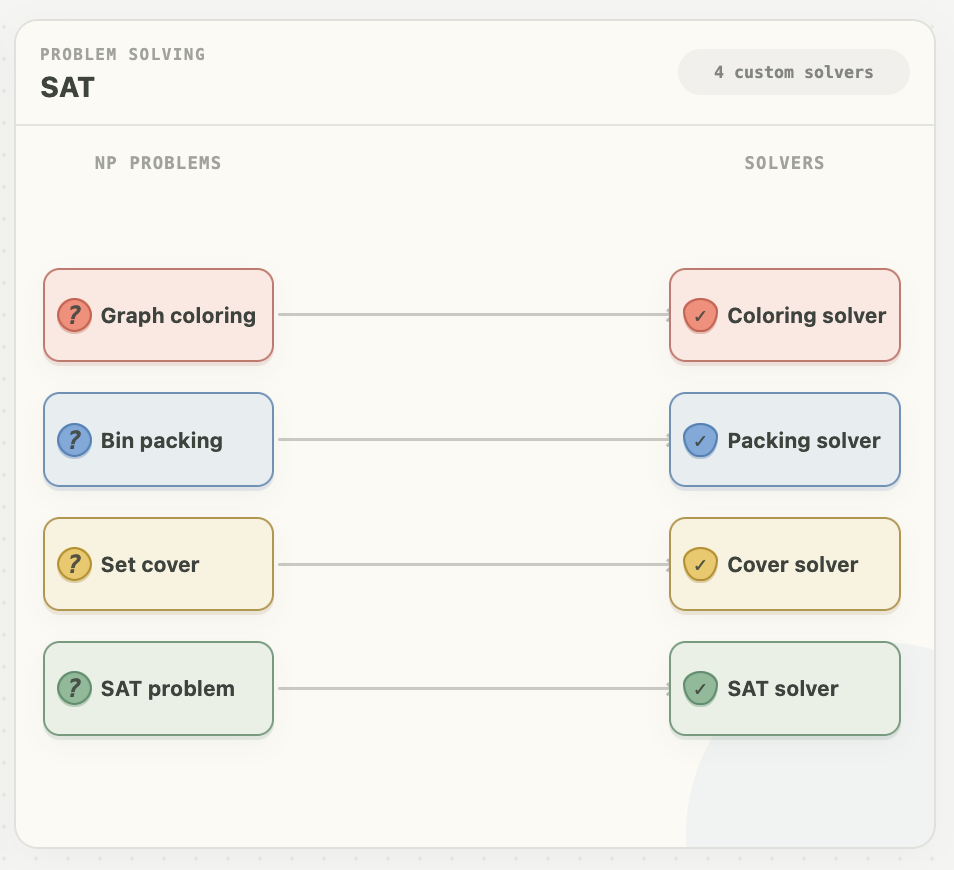Click the NP PROBLEMS column header
Viewport: 954px width, 870px height.
[158, 163]
